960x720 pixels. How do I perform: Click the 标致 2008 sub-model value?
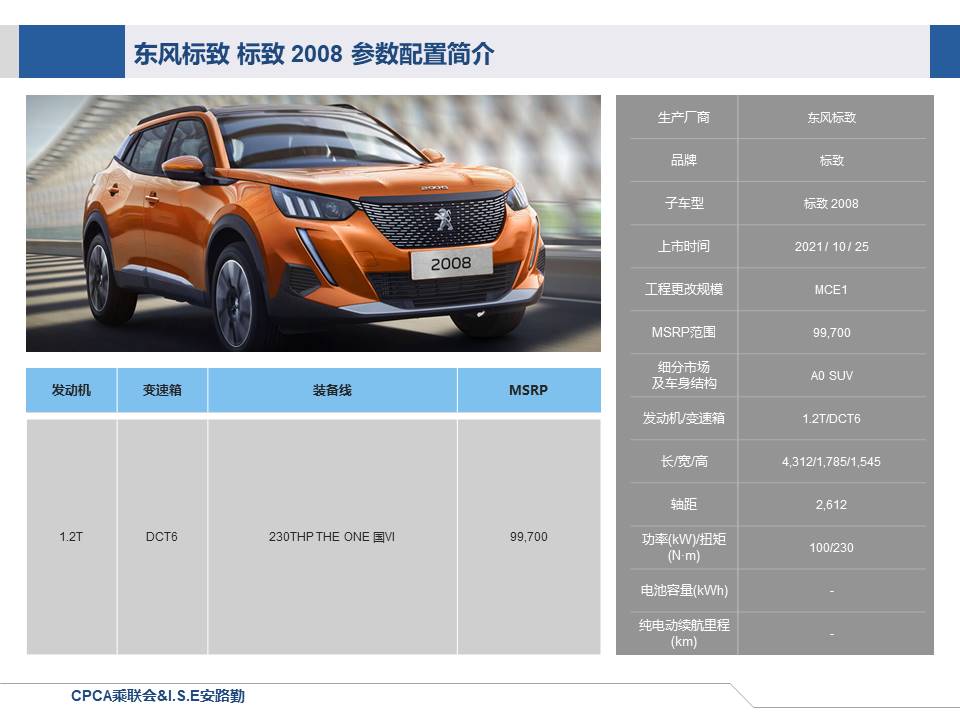pos(831,203)
